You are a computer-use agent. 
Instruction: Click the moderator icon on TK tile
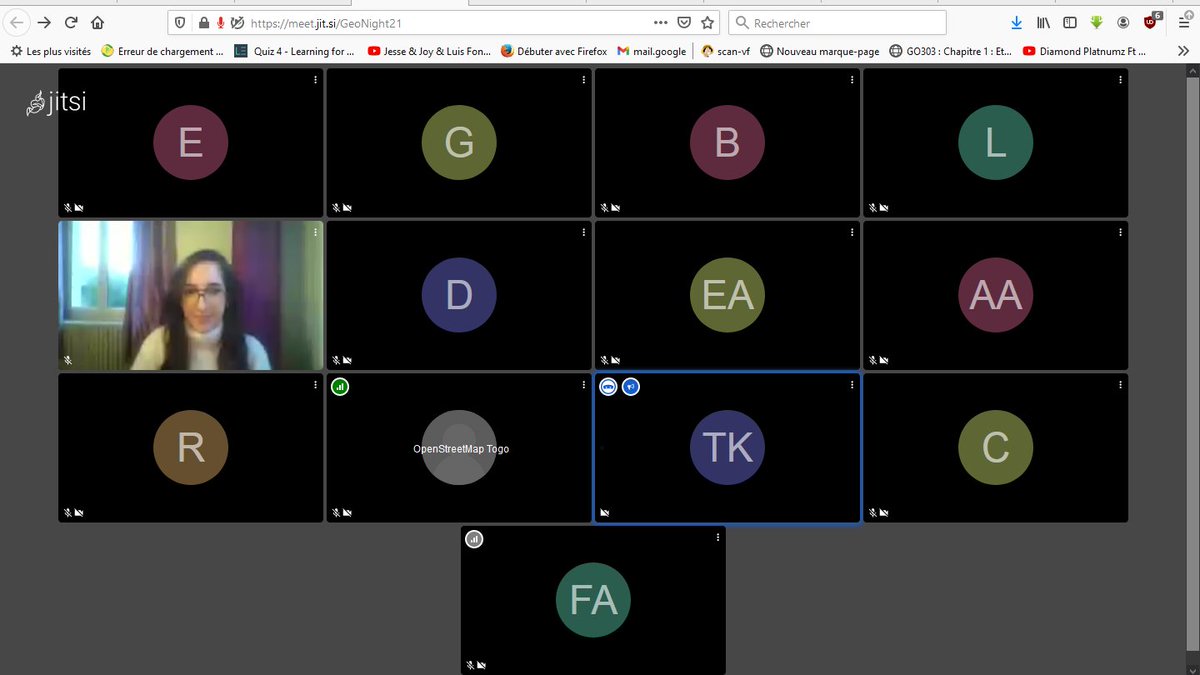[x=608, y=386]
